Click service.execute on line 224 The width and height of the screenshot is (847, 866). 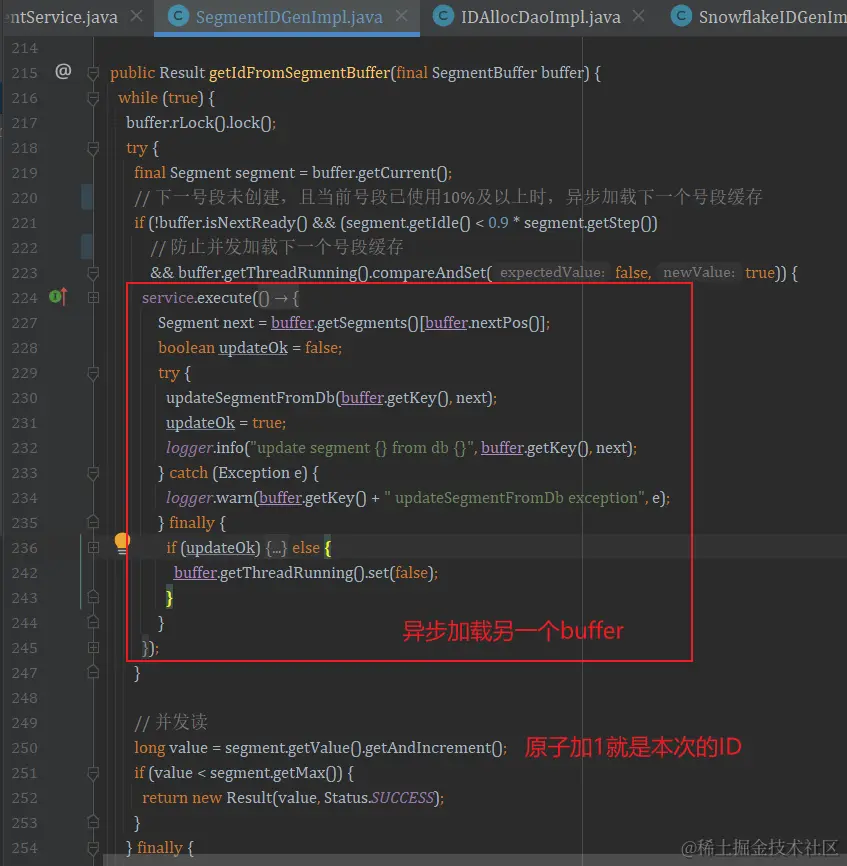(x=197, y=298)
